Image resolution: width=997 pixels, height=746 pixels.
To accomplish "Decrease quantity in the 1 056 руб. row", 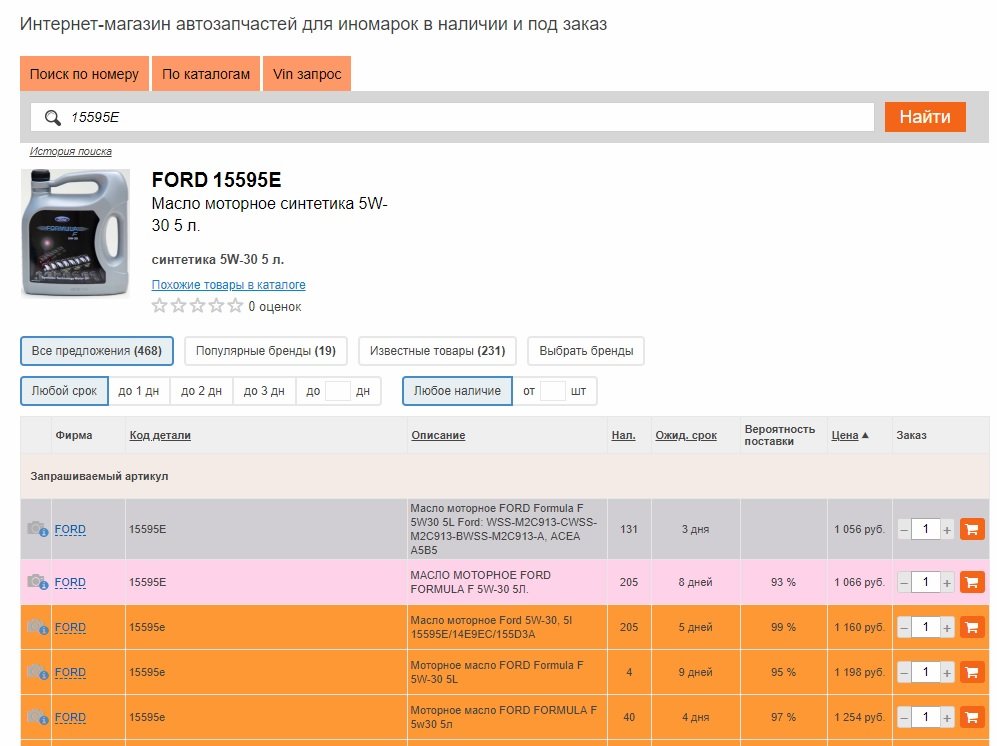I will (904, 530).
